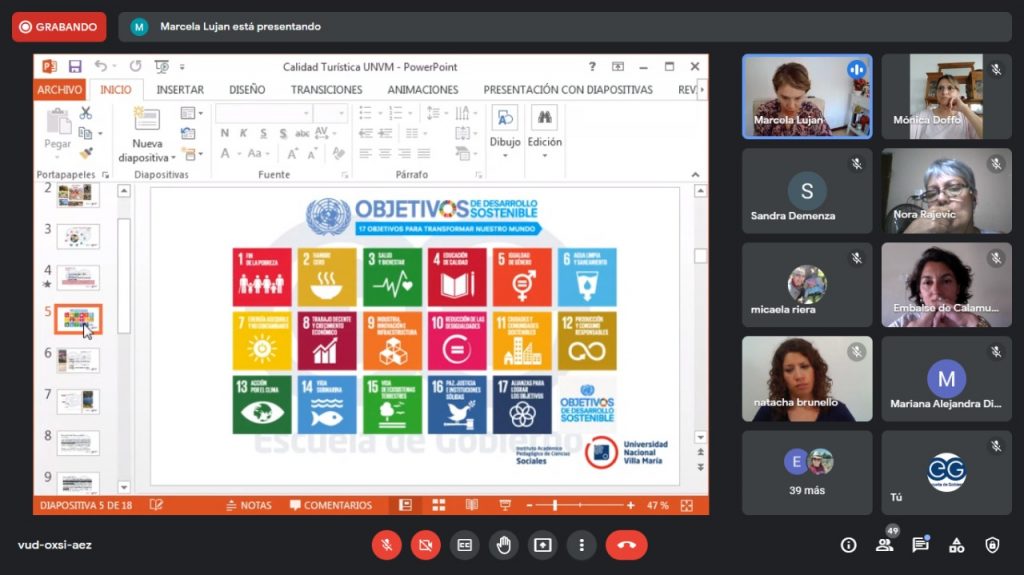Open the meeting chat panel
Viewport: 1024px width, 575px height.
tap(920, 545)
